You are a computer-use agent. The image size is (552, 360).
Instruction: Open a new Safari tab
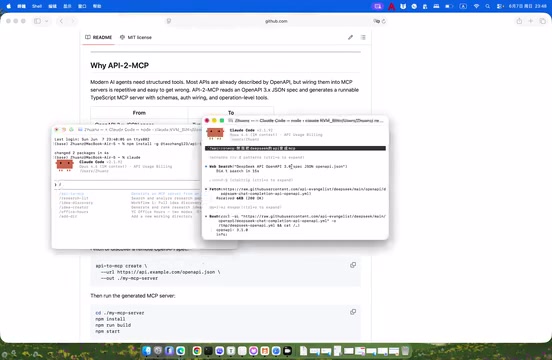[x=531, y=21]
